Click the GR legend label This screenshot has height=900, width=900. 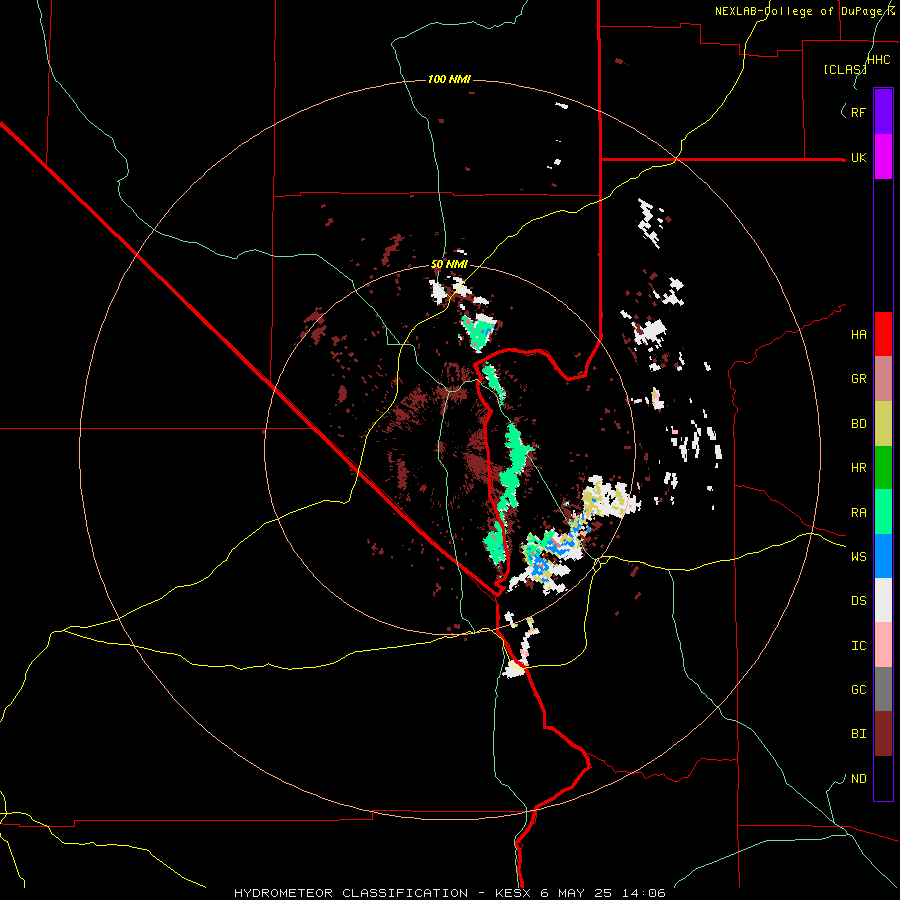click(858, 379)
